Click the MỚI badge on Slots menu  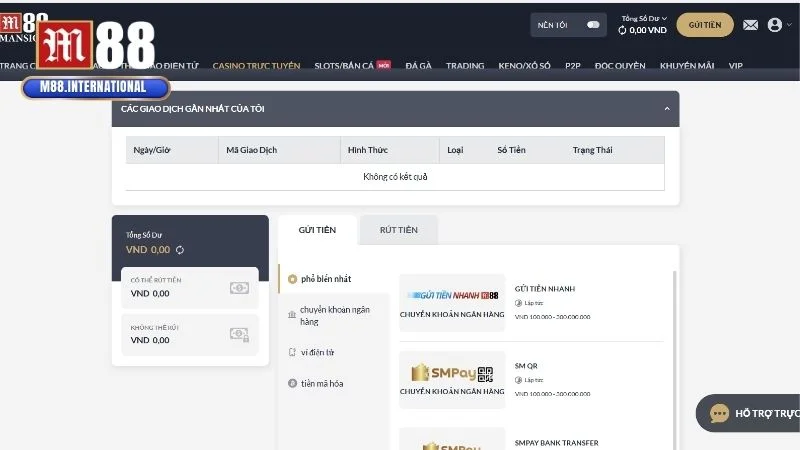[x=384, y=65]
